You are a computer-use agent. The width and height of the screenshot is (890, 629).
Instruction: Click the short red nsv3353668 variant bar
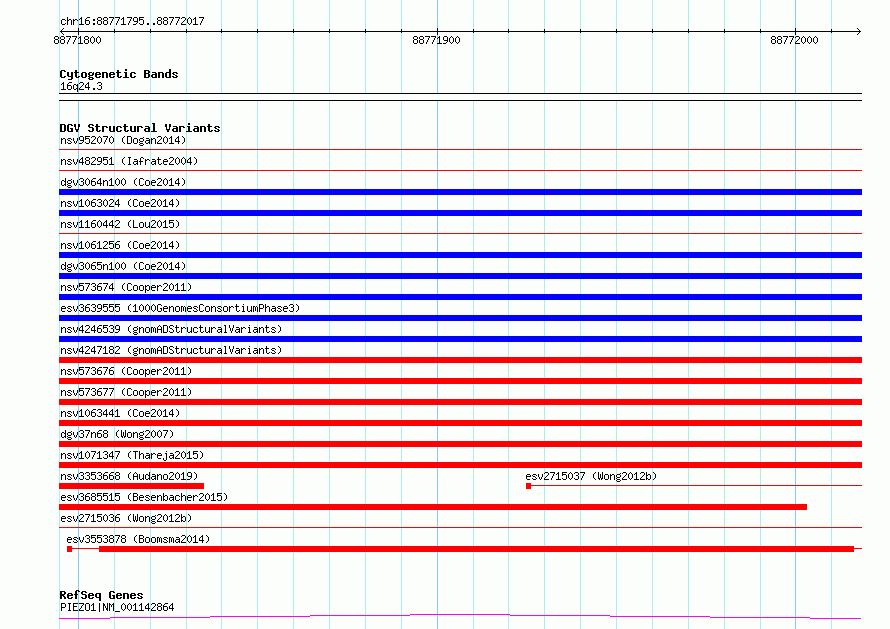[132, 486]
